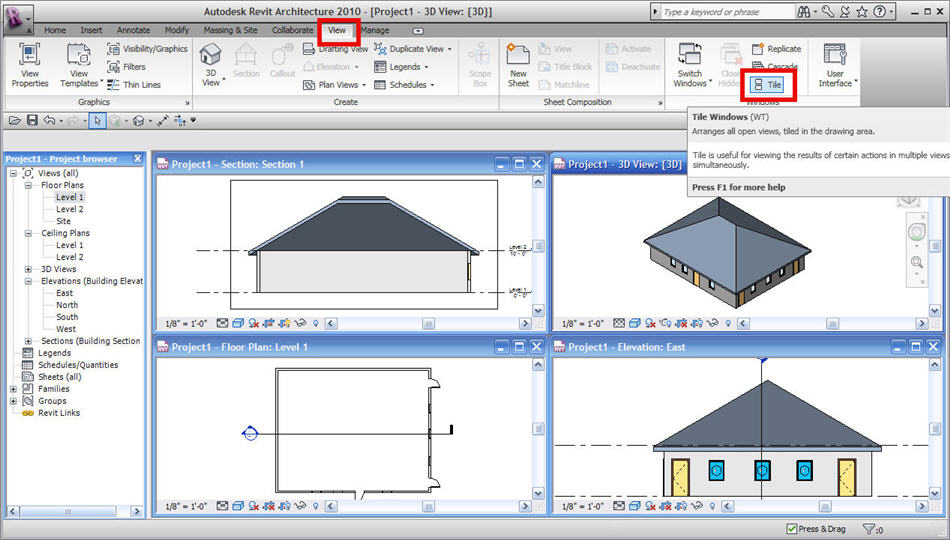Image resolution: width=950 pixels, height=540 pixels.
Task: Open the Massing & Site tab
Action: pyautogui.click(x=230, y=30)
